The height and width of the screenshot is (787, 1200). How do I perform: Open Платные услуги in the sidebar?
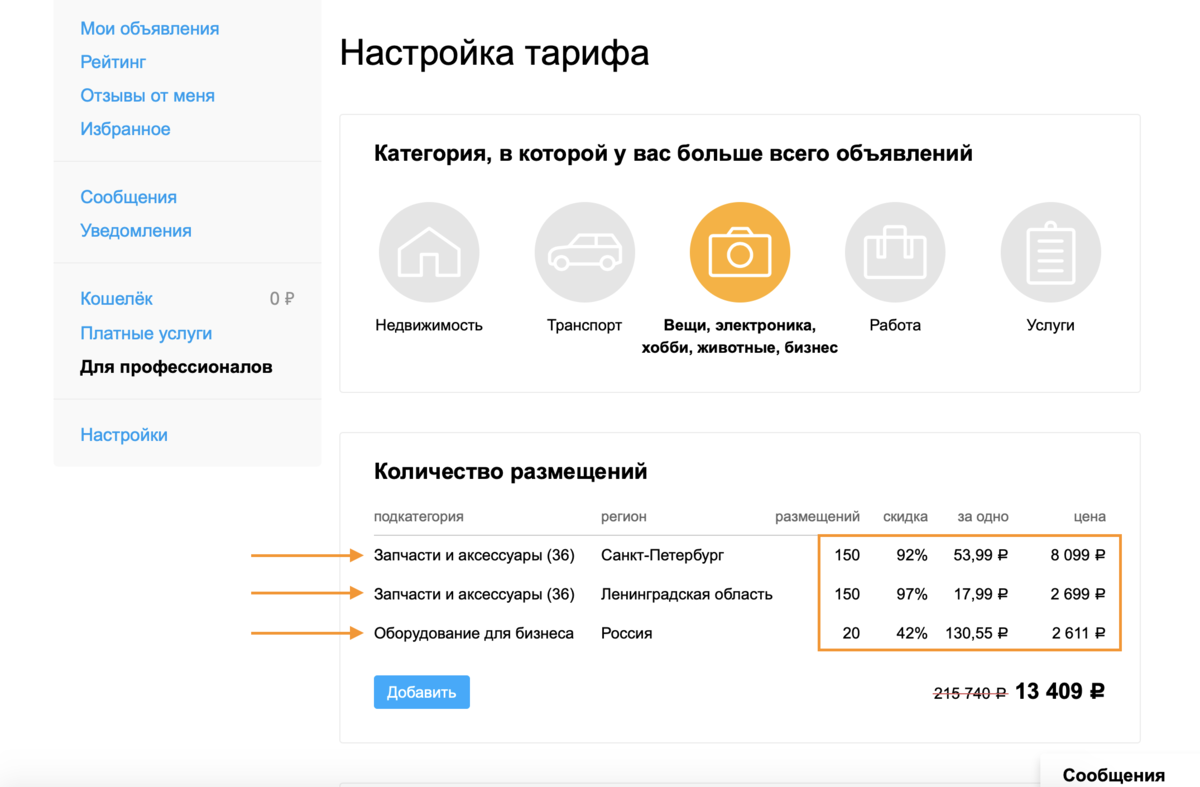[146, 333]
